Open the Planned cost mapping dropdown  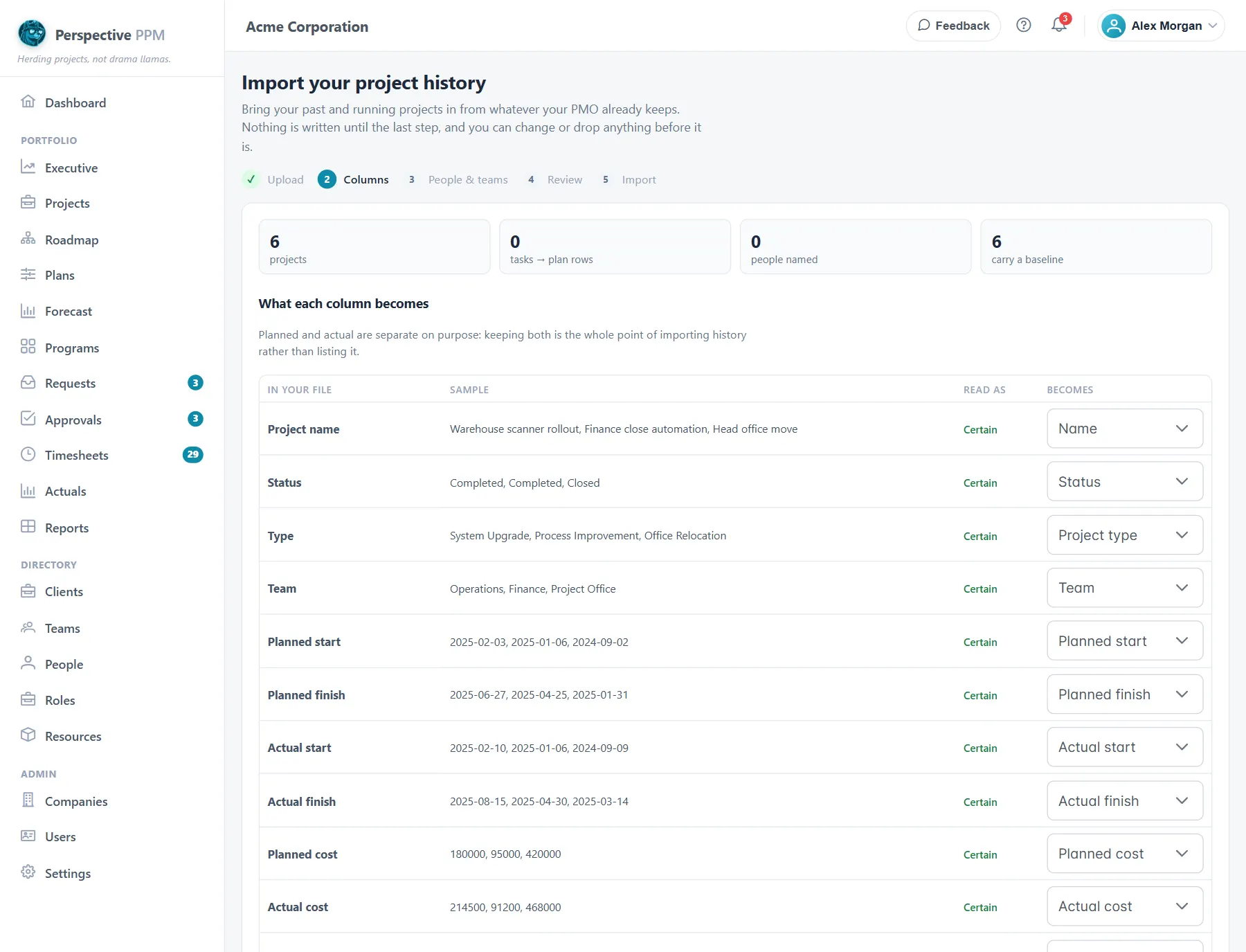[1125, 854]
